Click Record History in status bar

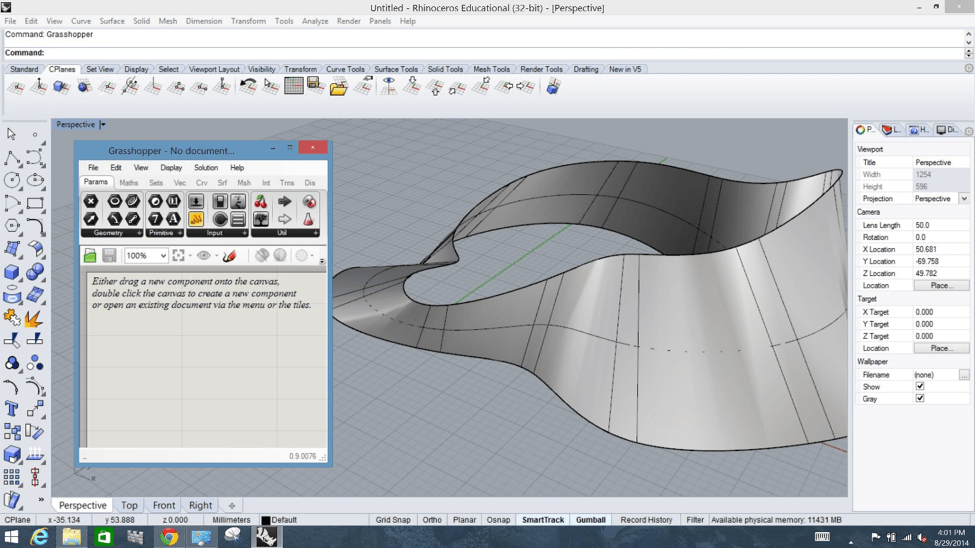click(646, 519)
